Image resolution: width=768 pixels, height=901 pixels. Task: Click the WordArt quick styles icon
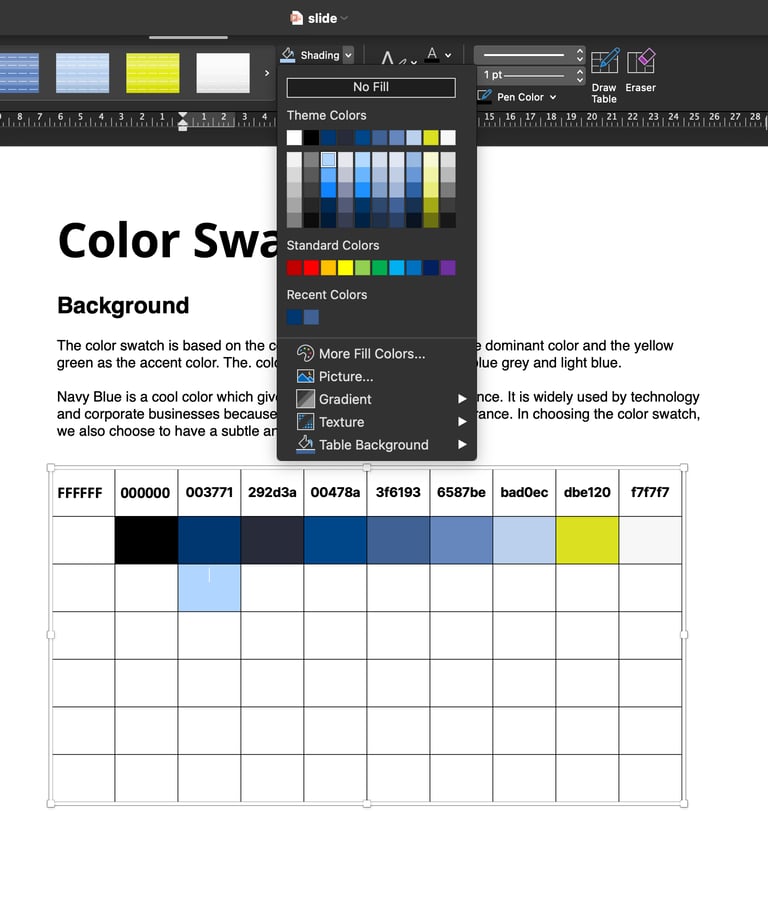392,57
